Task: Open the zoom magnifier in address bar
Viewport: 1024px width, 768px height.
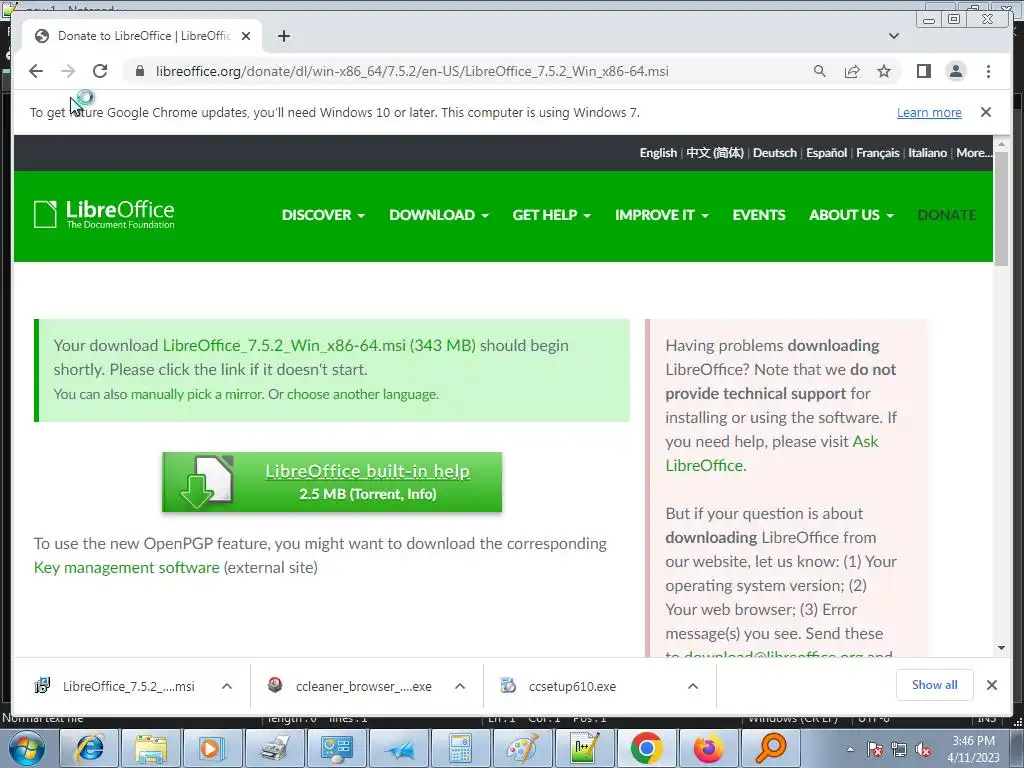Action: click(x=820, y=71)
